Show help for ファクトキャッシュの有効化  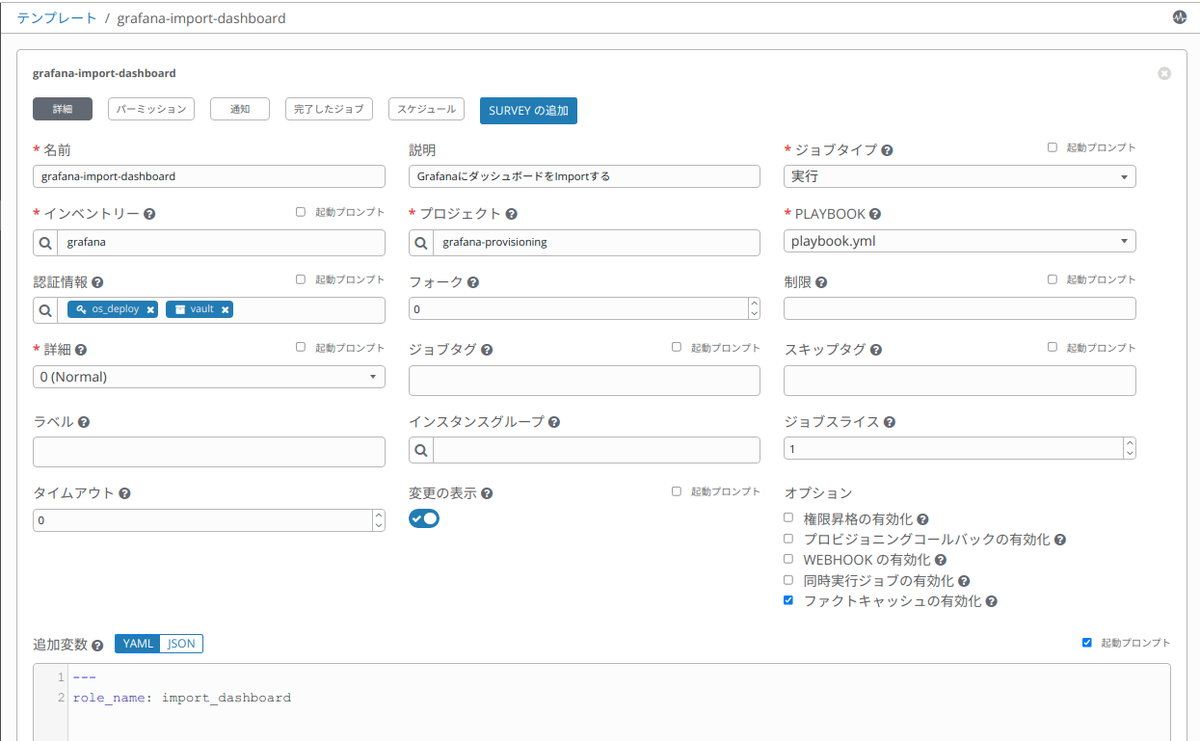pos(992,602)
